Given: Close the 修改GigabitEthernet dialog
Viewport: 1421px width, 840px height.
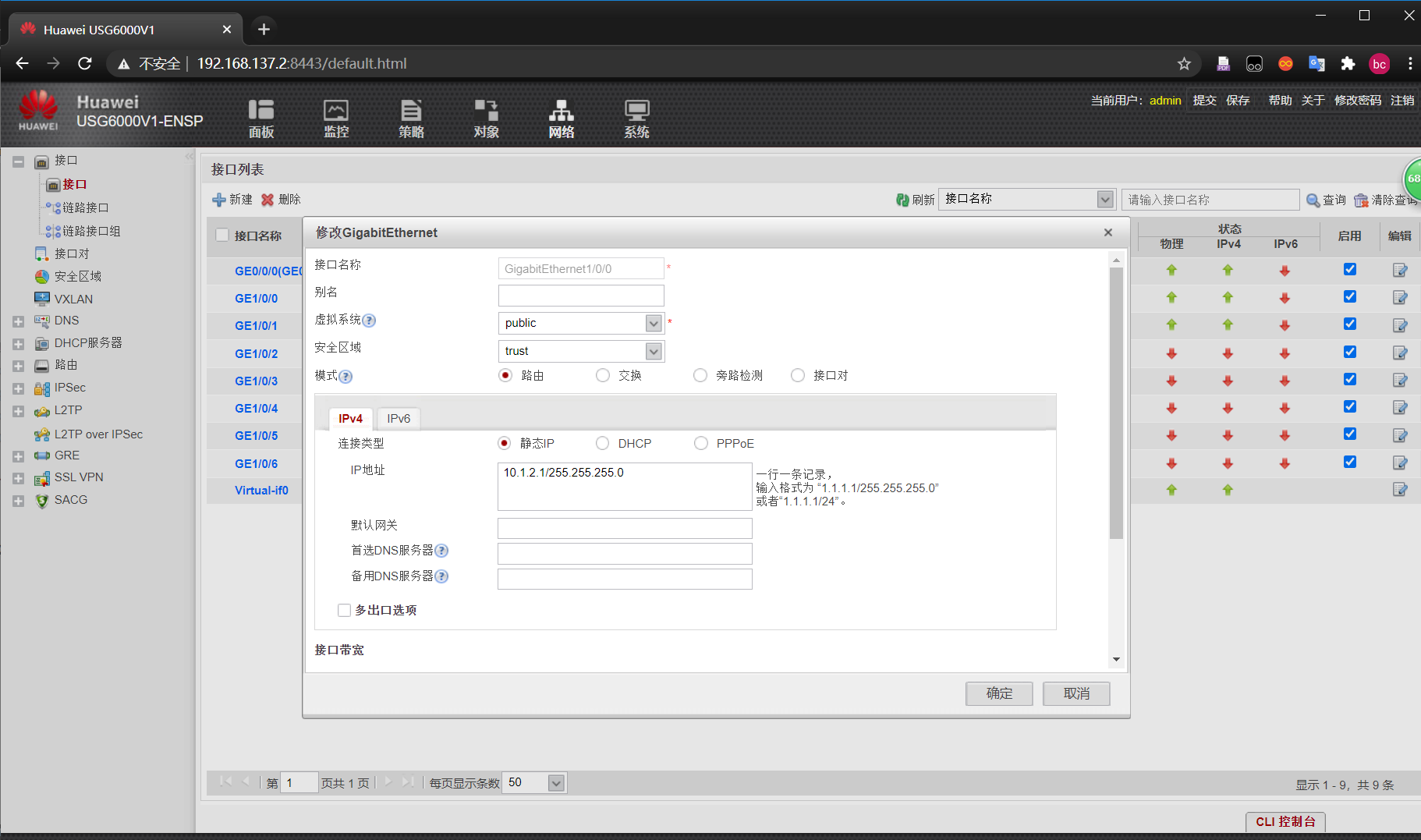Looking at the screenshot, I should [x=1107, y=232].
